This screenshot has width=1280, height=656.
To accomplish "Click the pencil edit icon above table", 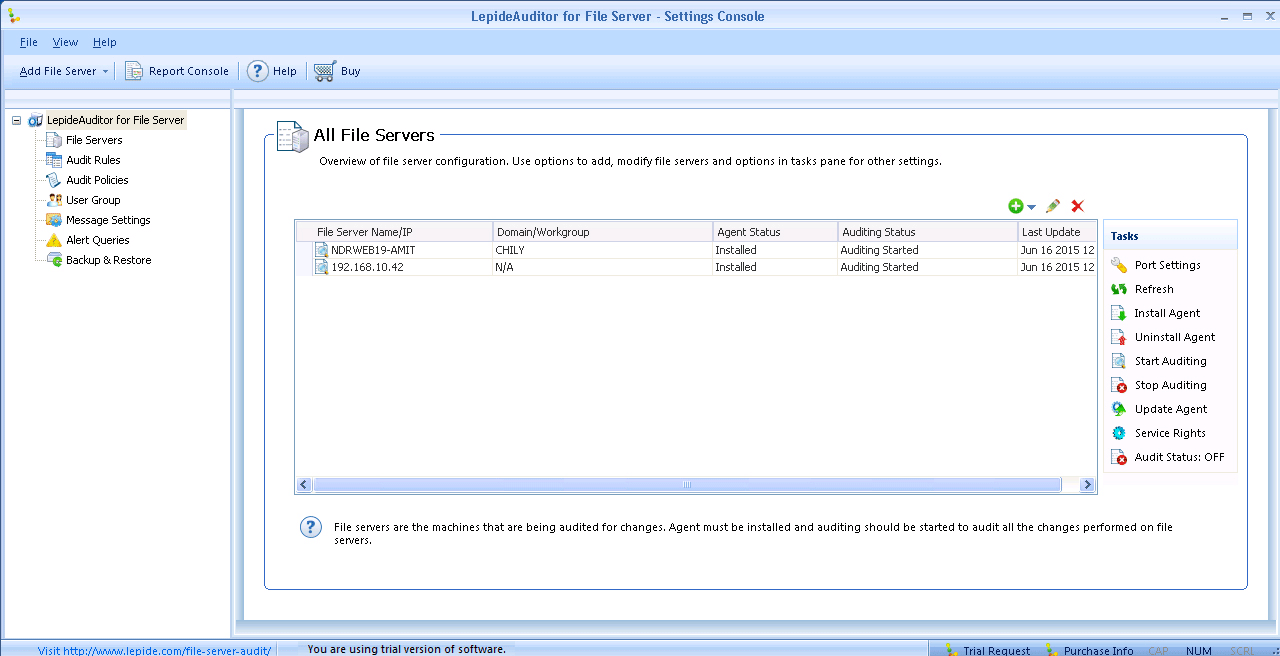I will [x=1053, y=206].
